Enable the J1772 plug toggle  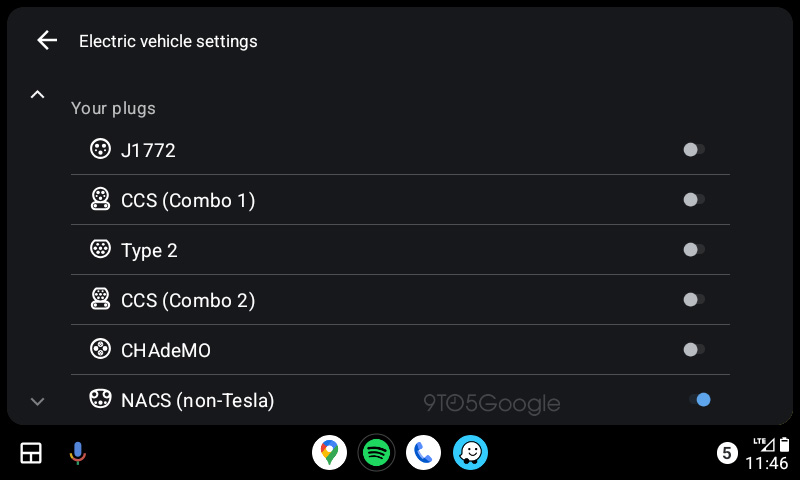(694, 150)
